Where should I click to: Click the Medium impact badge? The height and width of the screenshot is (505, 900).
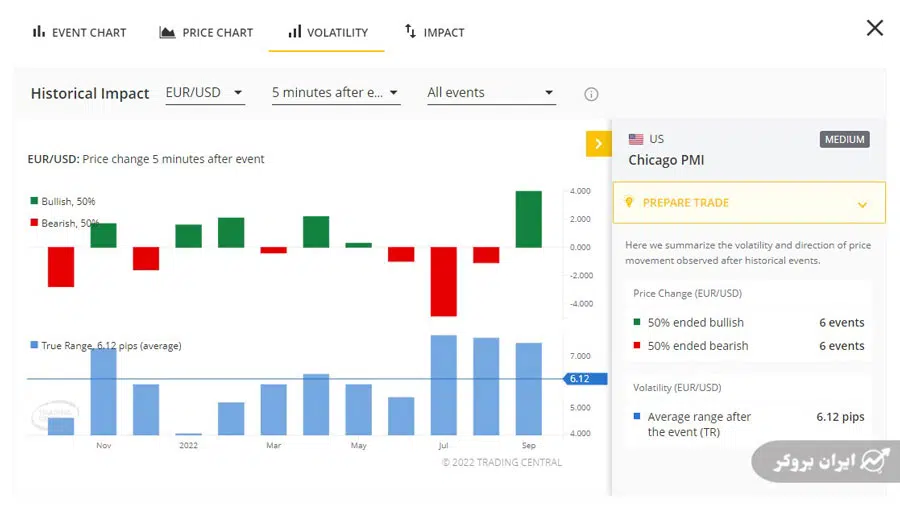(x=844, y=140)
